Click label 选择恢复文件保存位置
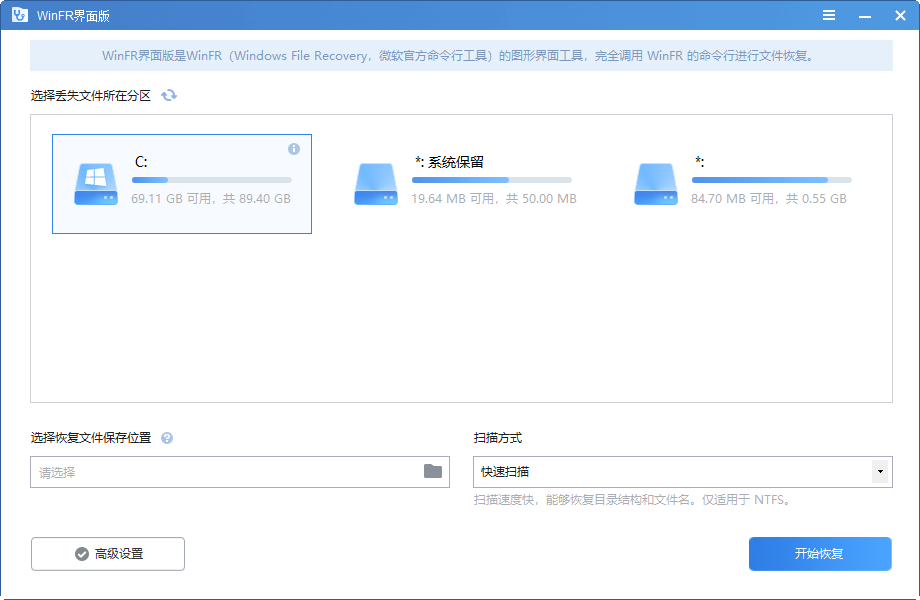920x600 pixels. 91,438
